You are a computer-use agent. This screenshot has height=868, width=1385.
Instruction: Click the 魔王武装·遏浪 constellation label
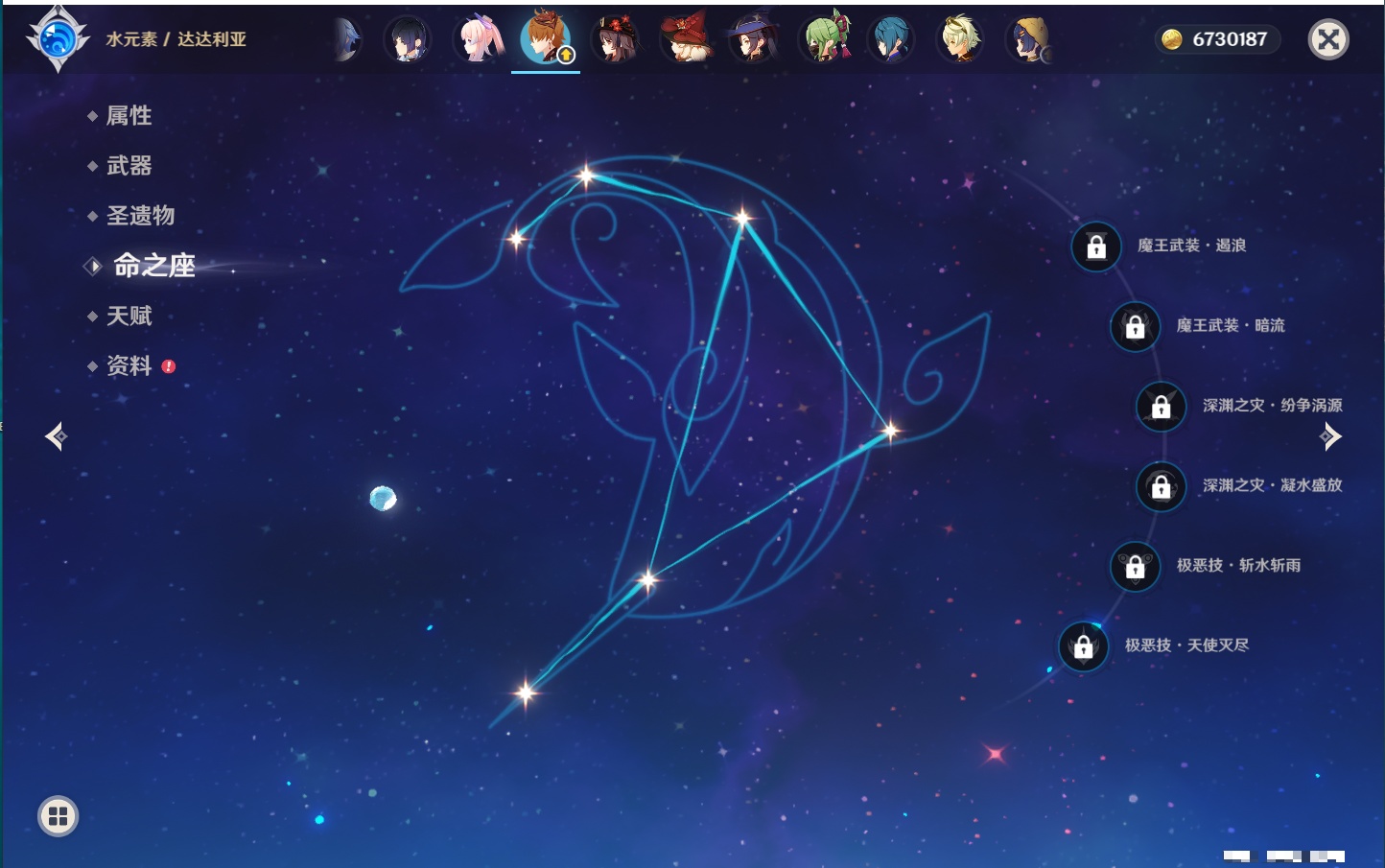[1191, 246]
